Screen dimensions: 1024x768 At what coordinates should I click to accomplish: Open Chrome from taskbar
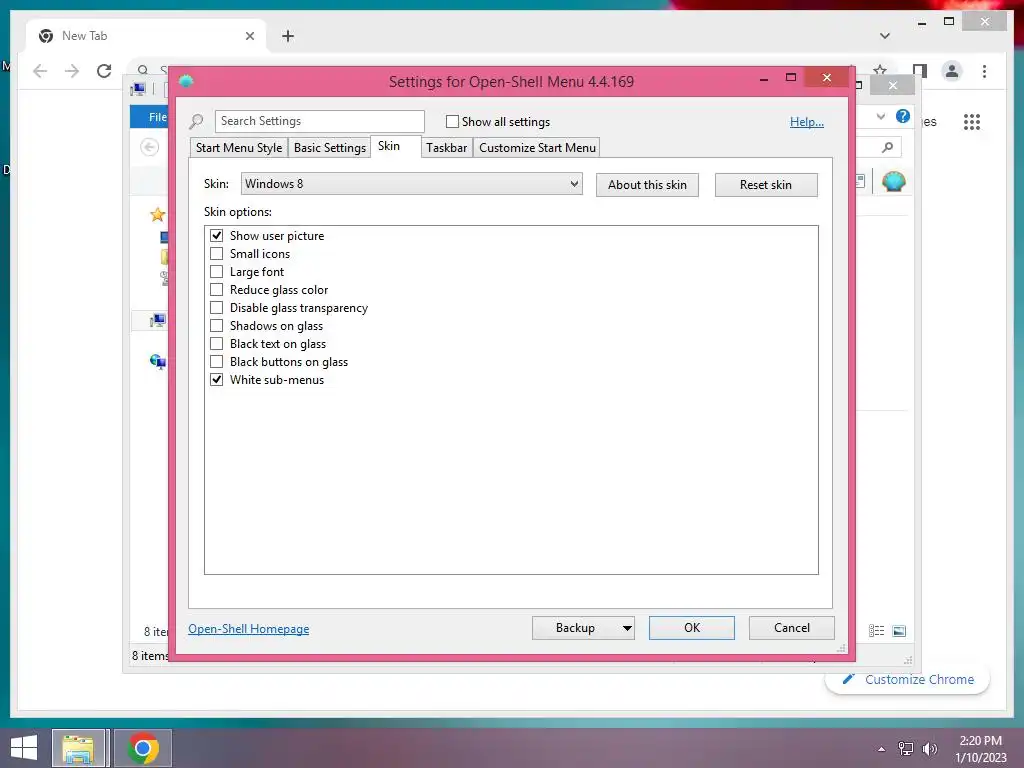142,748
